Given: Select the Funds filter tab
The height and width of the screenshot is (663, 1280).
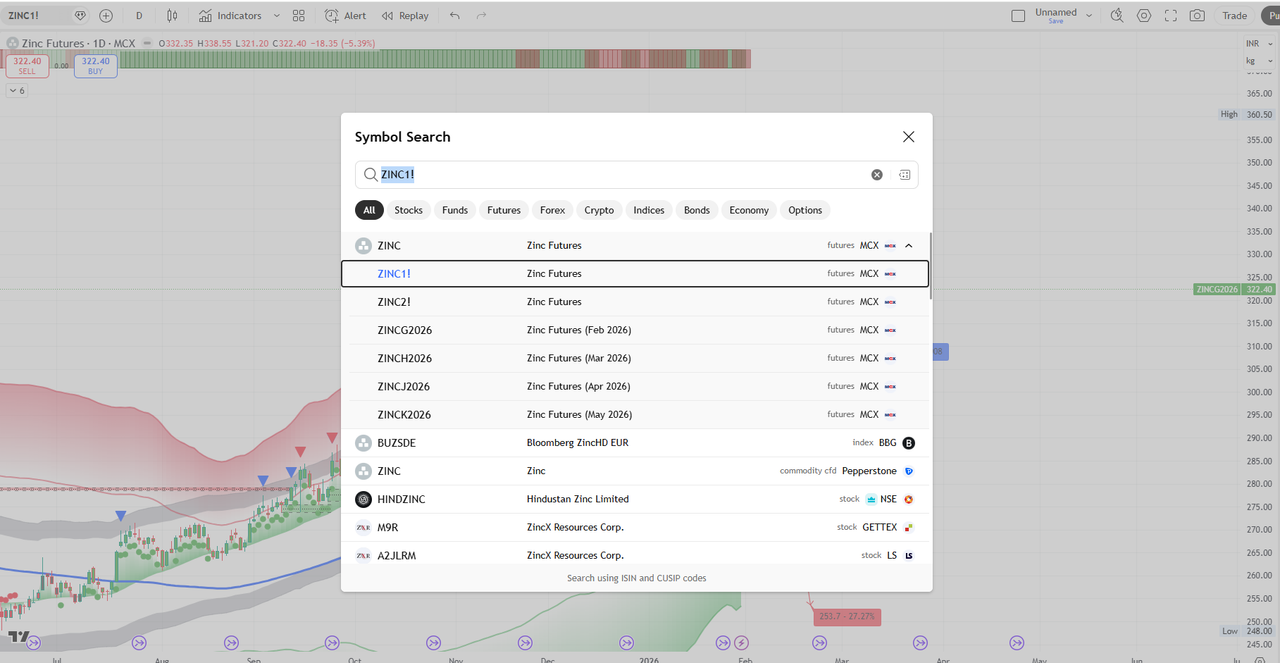Looking at the screenshot, I should [x=455, y=210].
